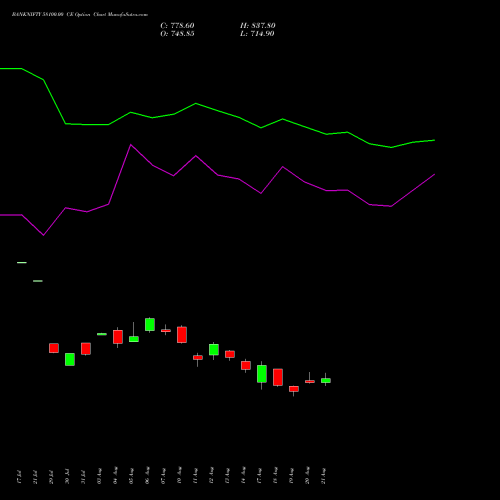Select the red candle for 04 Aug
The image size is (500, 500).
(118, 337)
